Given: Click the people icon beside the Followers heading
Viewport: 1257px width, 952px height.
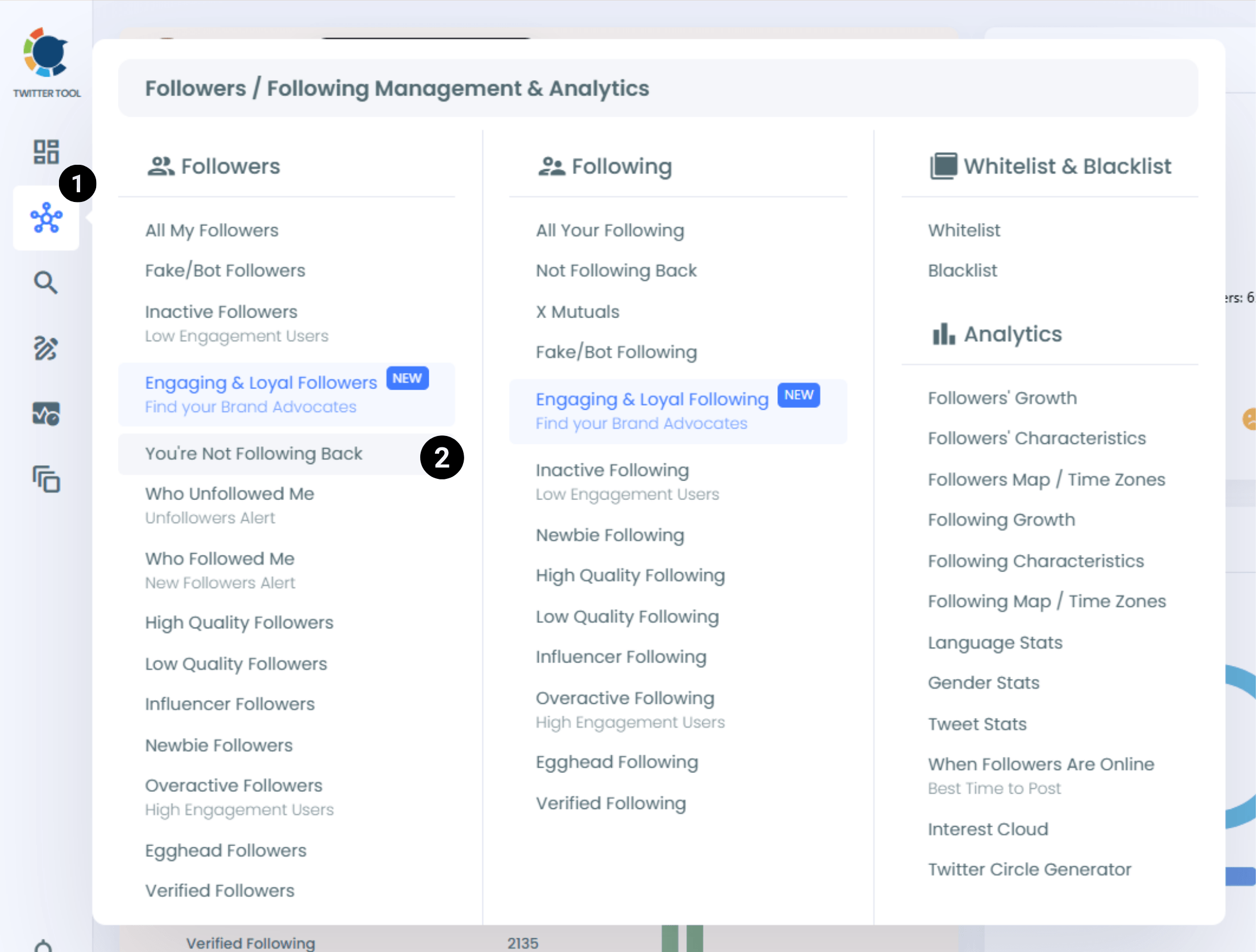Looking at the screenshot, I should tap(161, 165).
